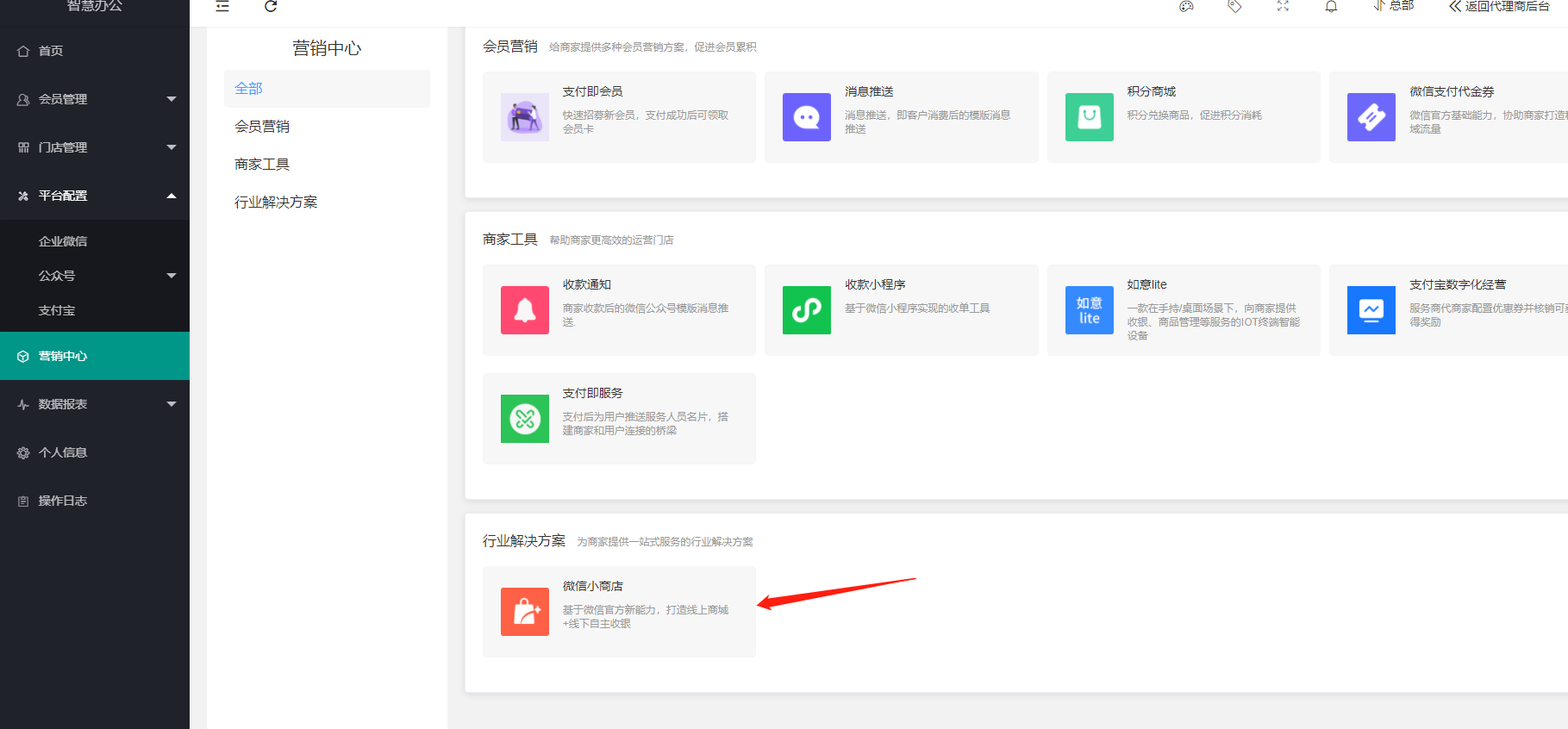Image resolution: width=1568 pixels, height=729 pixels.
Task: Open the notification bell in top bar
Action: [1331, 6]
